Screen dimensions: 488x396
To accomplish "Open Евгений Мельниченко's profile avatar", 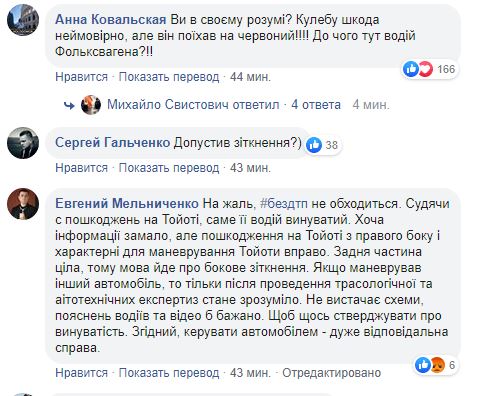I will (x=23, y=204).
